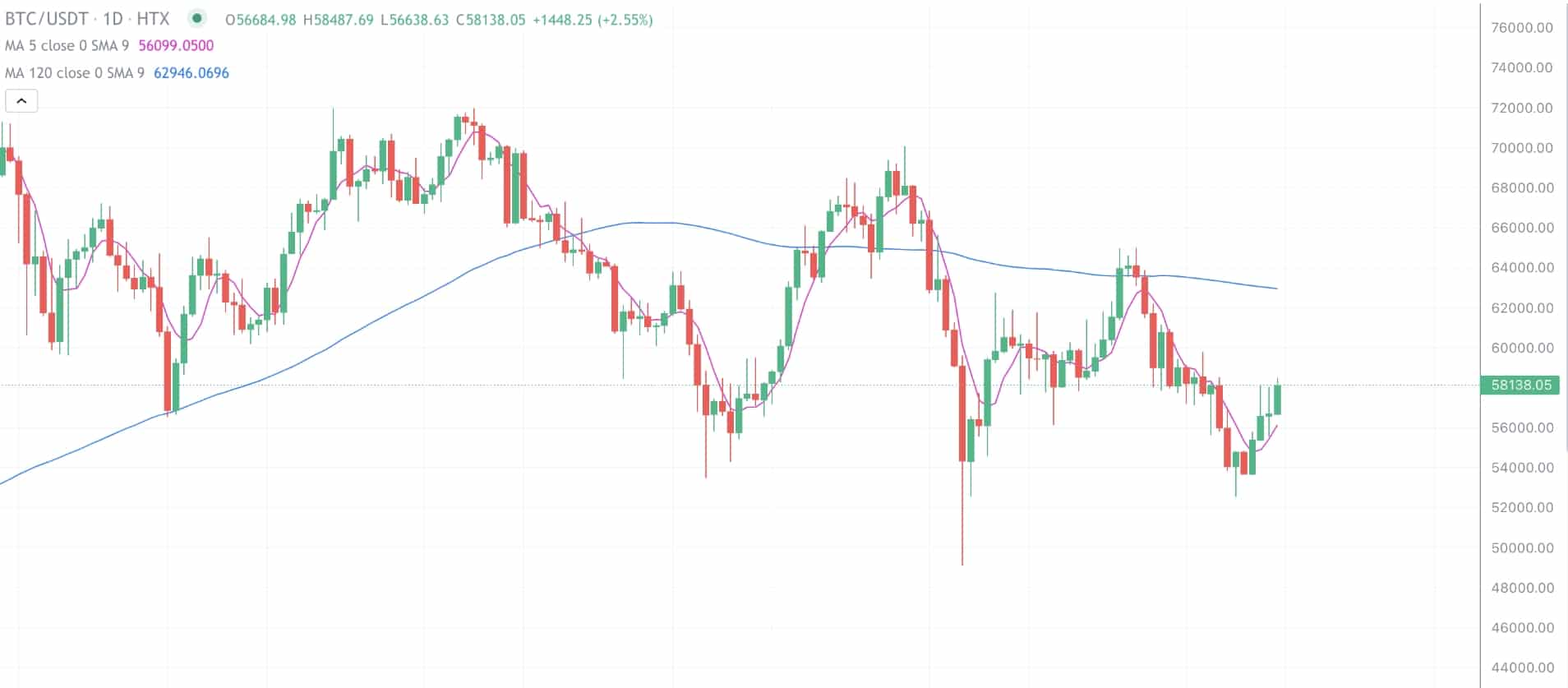Collapse the indicator legend with the chevron

coord(21,101)
